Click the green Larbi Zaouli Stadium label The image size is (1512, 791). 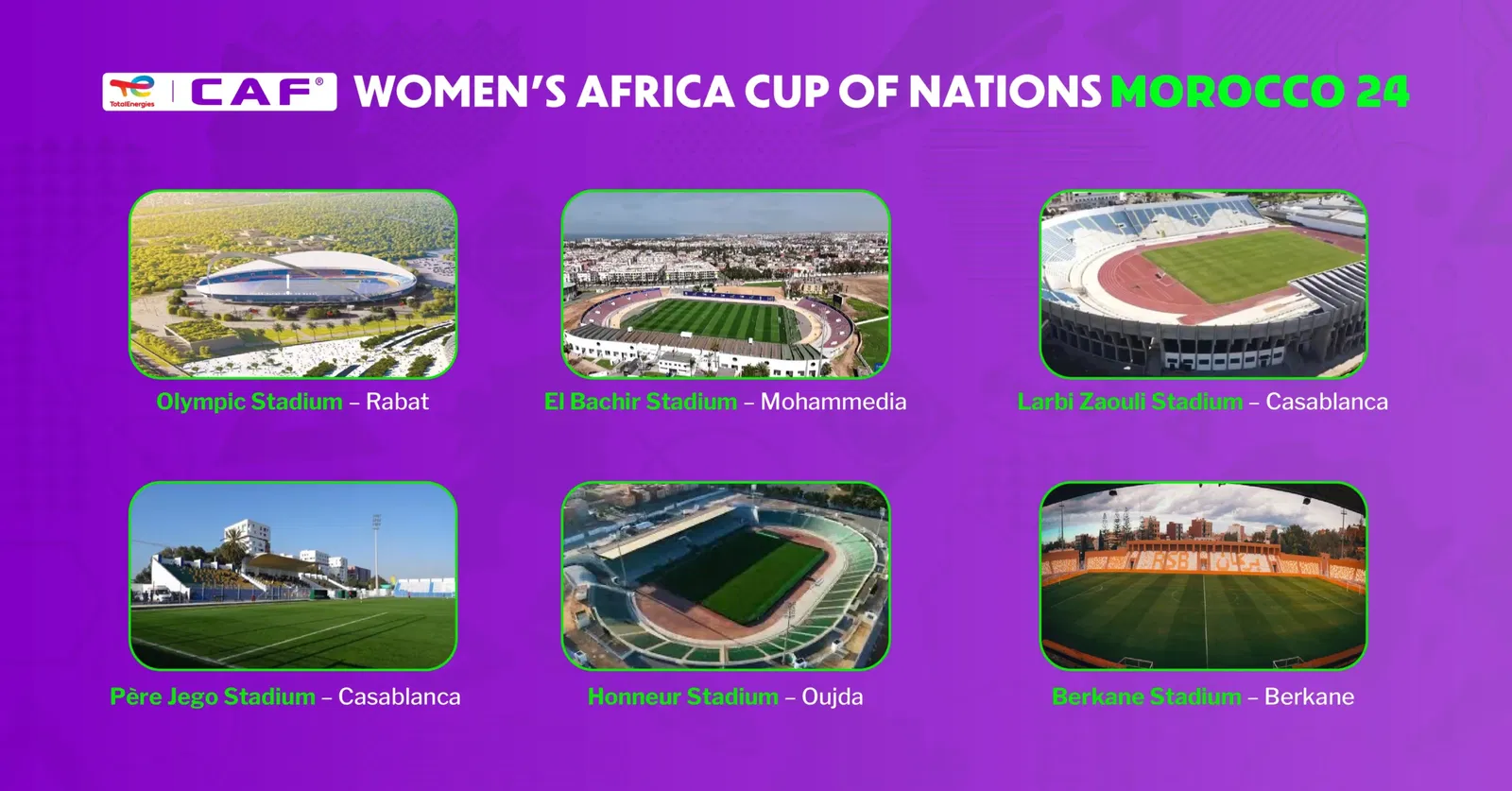point(1130,402)
